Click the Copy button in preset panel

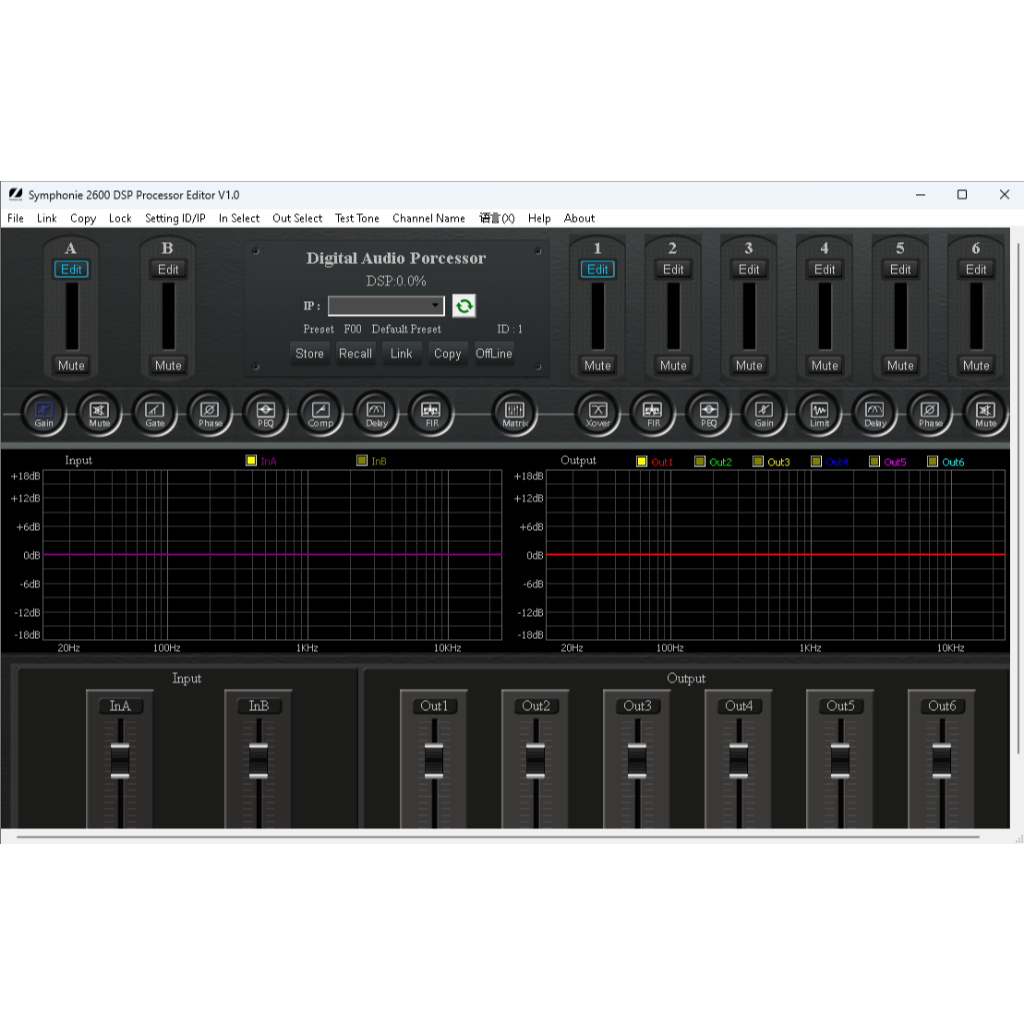447,353
